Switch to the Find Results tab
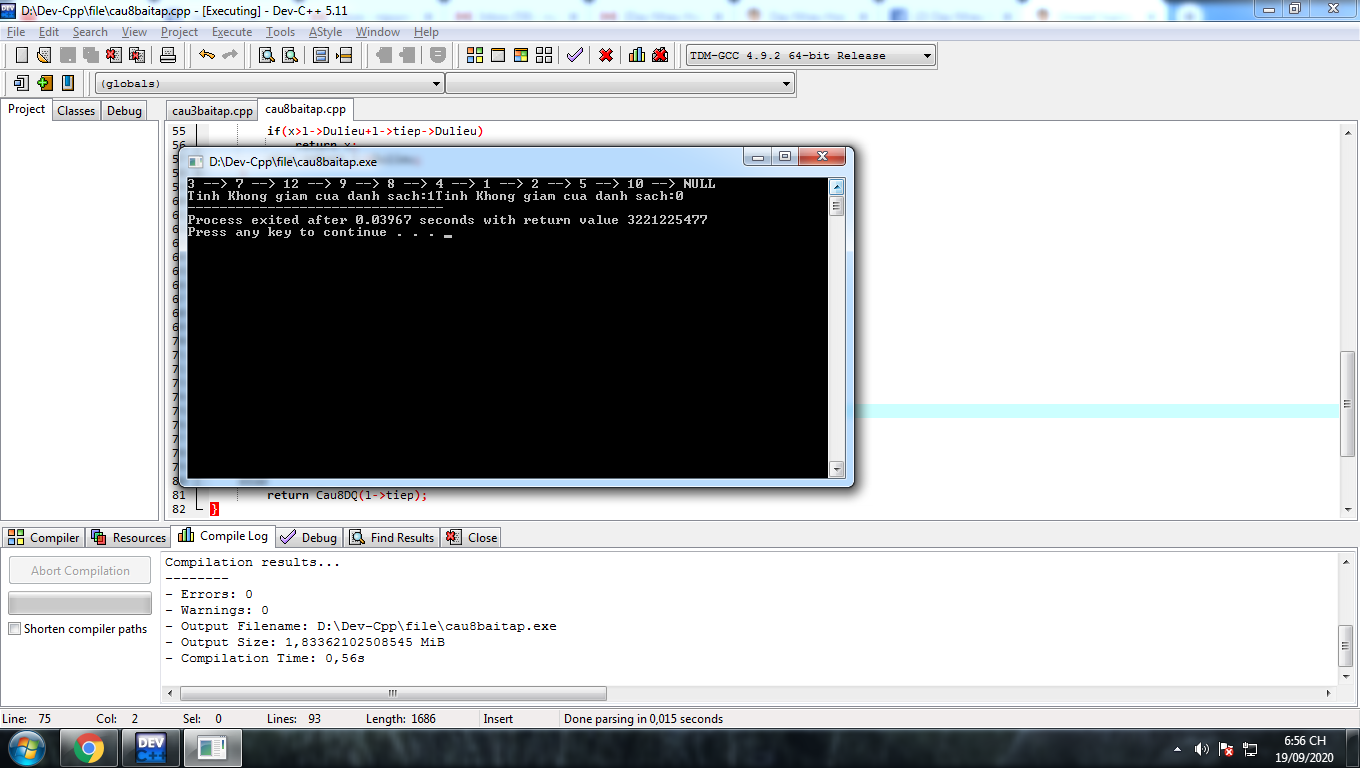This screenshot has width=1360, height=768. point(392,537)
